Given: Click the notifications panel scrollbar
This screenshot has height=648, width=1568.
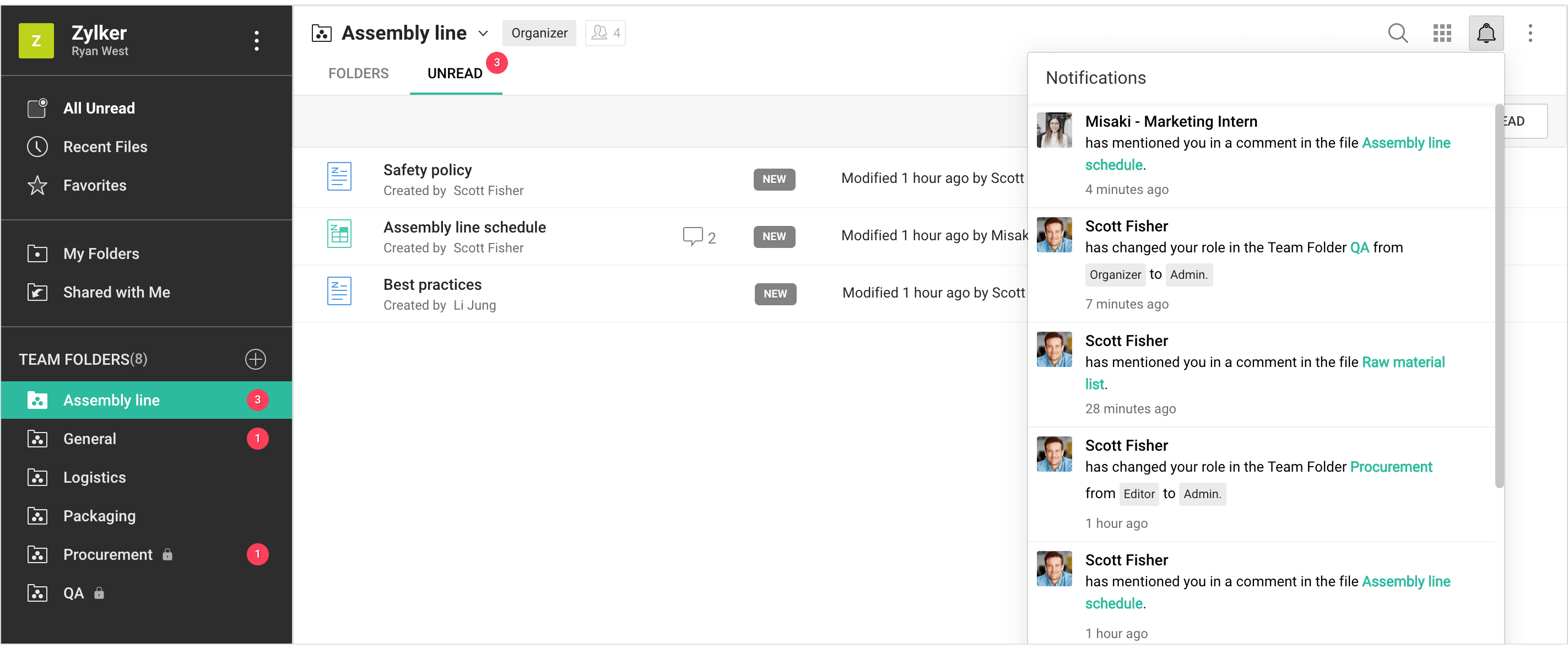Looking at the screenshot, I should (1499, 296).
